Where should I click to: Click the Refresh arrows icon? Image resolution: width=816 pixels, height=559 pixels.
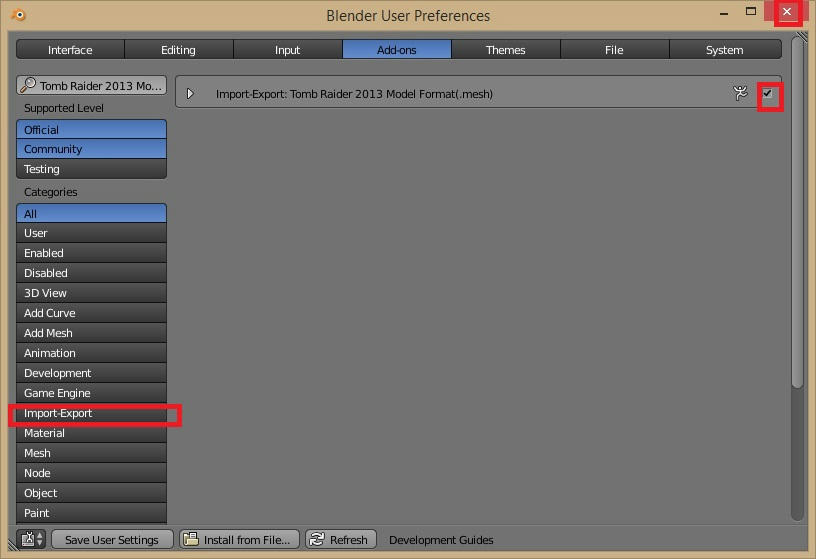pyautogui.click(x=317, y=539)
